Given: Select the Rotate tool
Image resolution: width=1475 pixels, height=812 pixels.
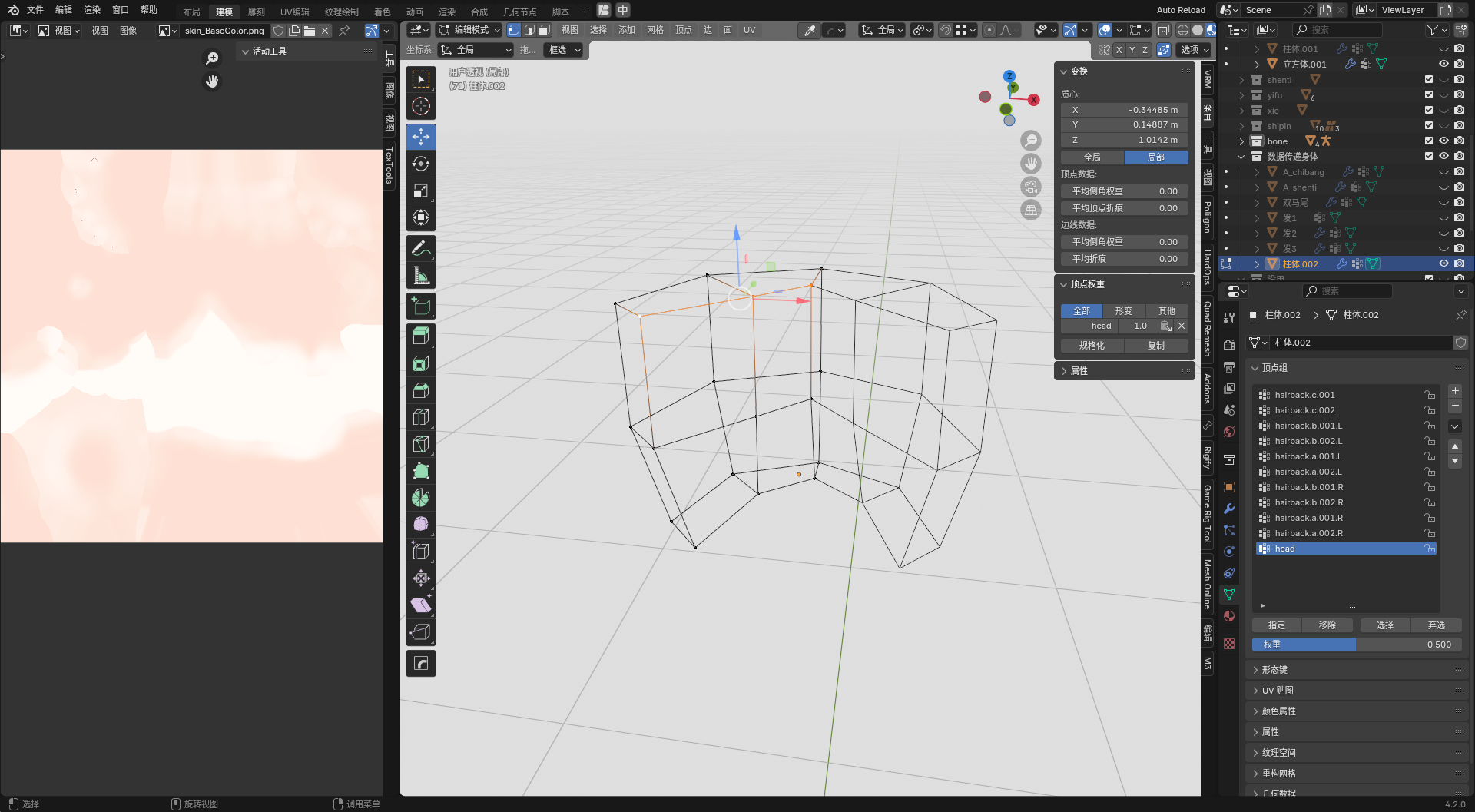Looking at the screenshot, I should click(x=420, y=164).
